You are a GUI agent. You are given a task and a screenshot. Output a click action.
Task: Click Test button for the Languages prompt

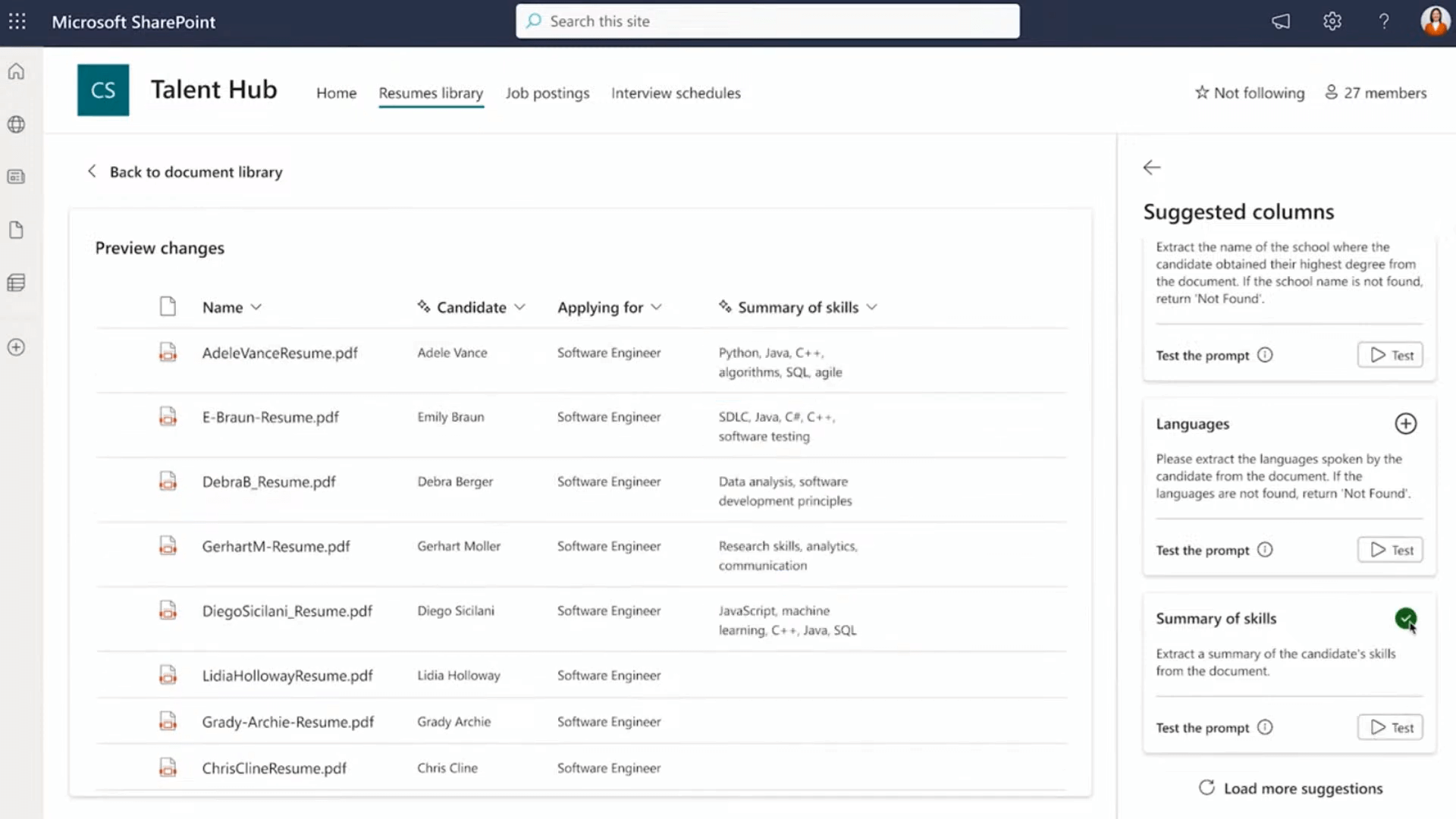pos(1390,549)
